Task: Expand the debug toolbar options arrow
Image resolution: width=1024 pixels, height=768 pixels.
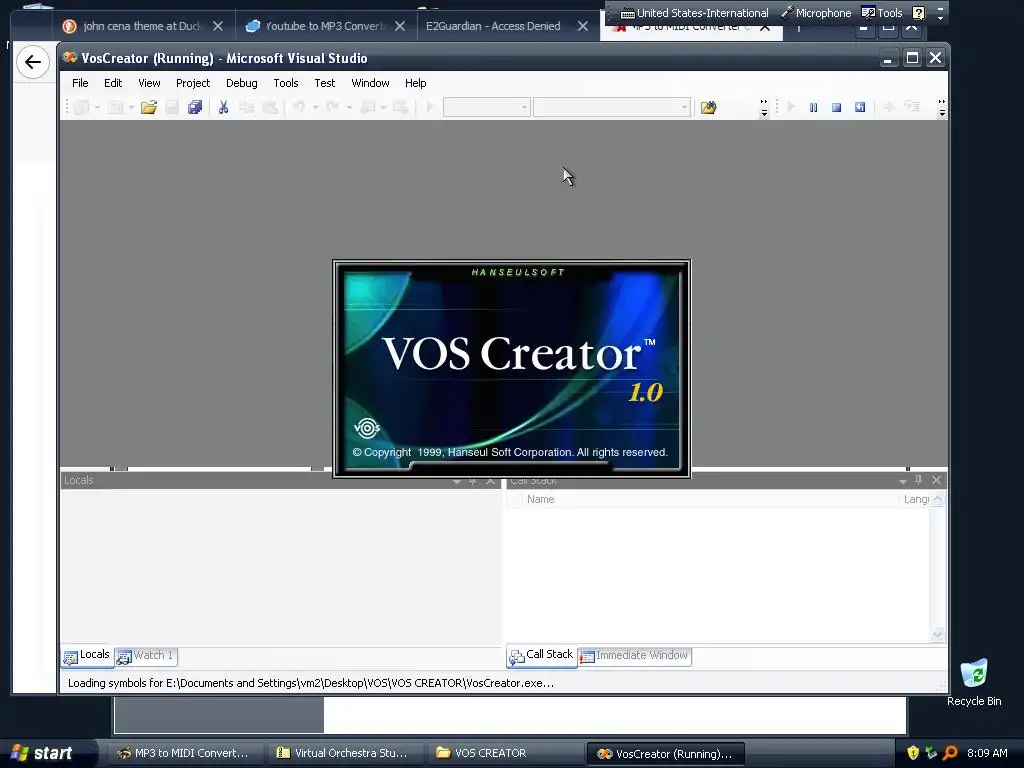Action: click(x=942, y=108)
